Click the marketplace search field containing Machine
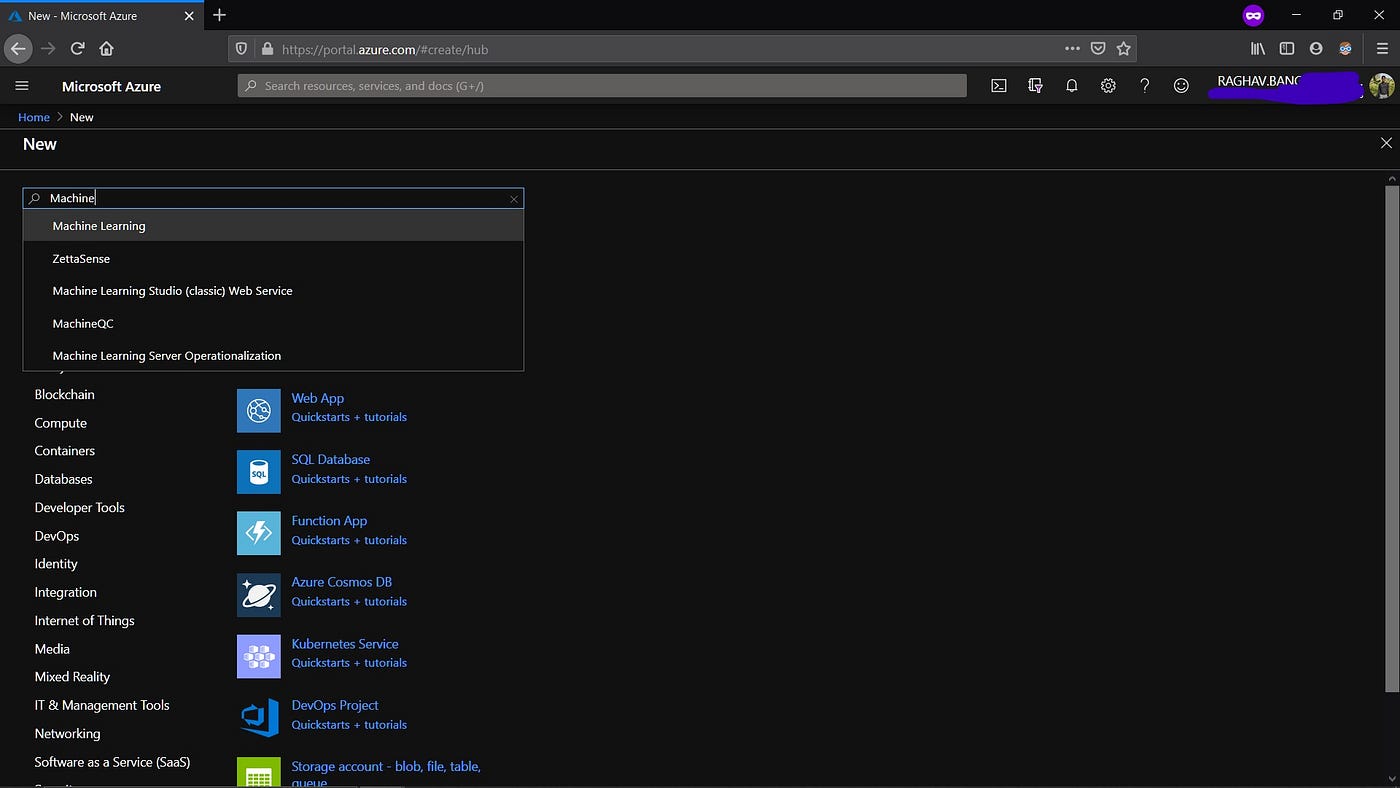1400x788 pixels. (x=273, y=198)
